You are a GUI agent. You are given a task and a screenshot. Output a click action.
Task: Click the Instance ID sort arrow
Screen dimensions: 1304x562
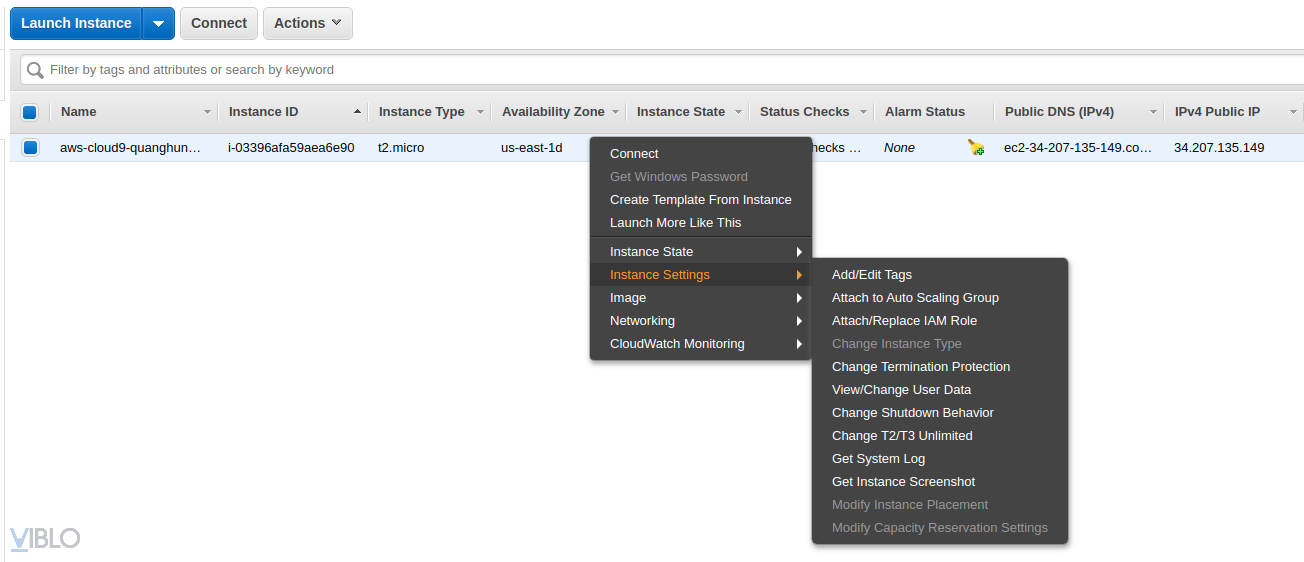[x=358, y=112]
